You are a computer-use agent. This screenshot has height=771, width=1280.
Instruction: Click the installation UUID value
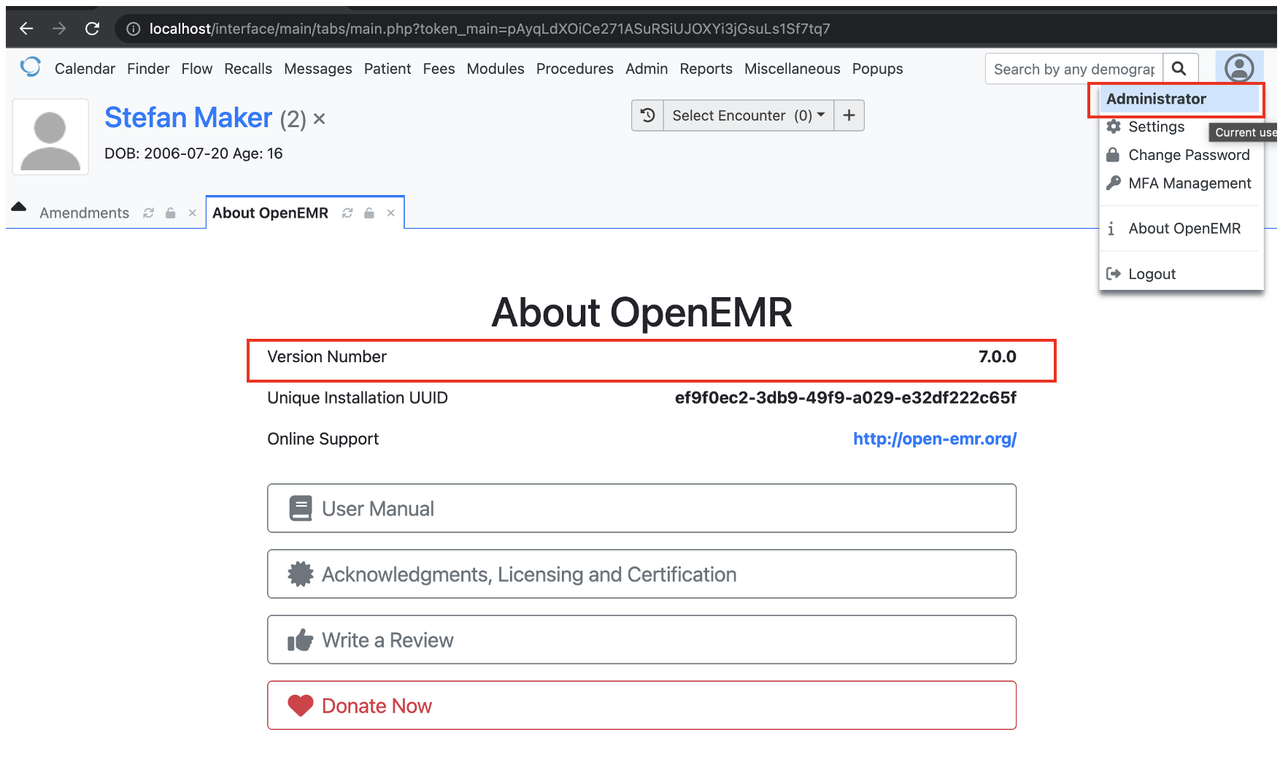tap(846, 398)
